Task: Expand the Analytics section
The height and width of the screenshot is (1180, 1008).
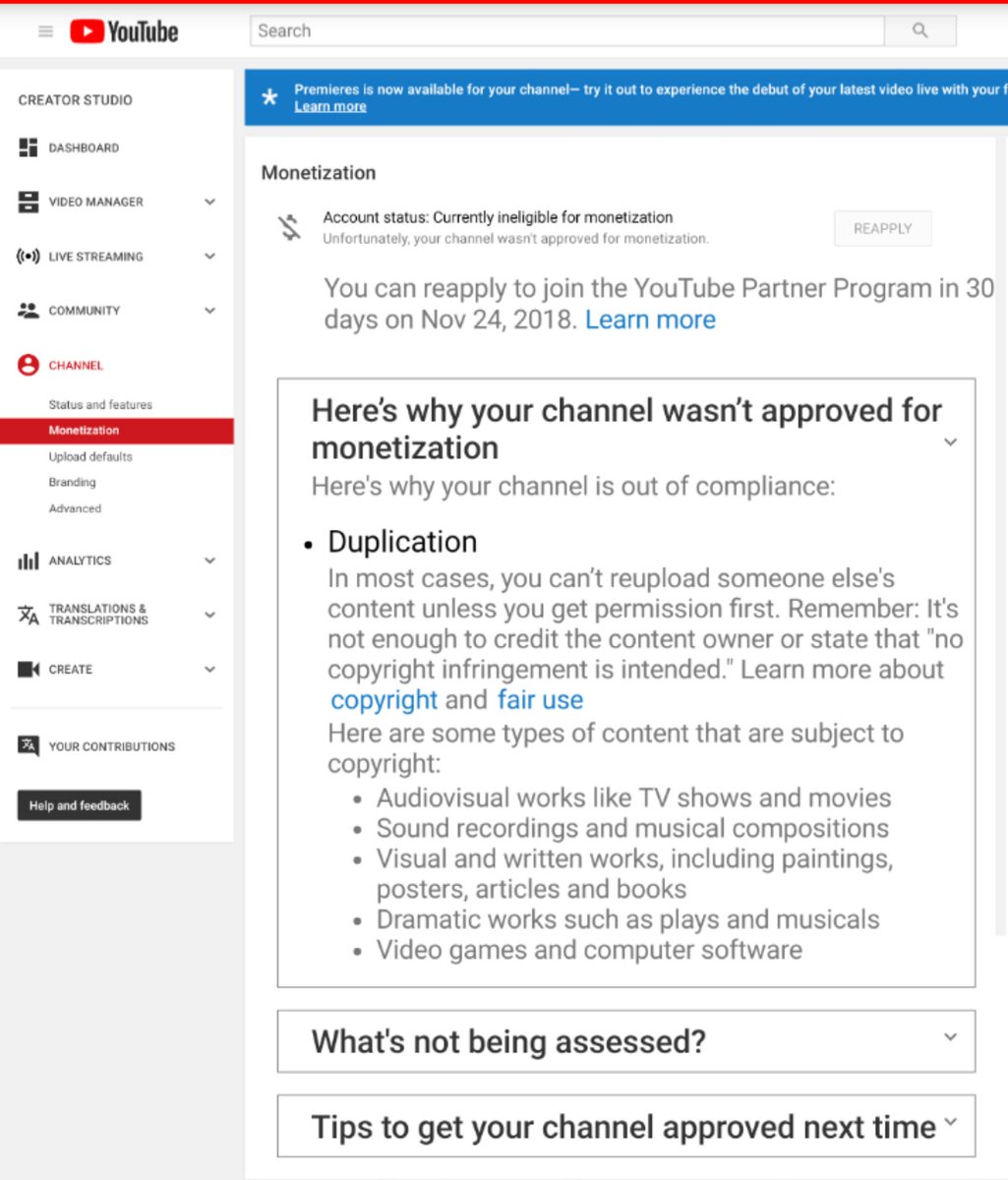Action: point(209,560)
